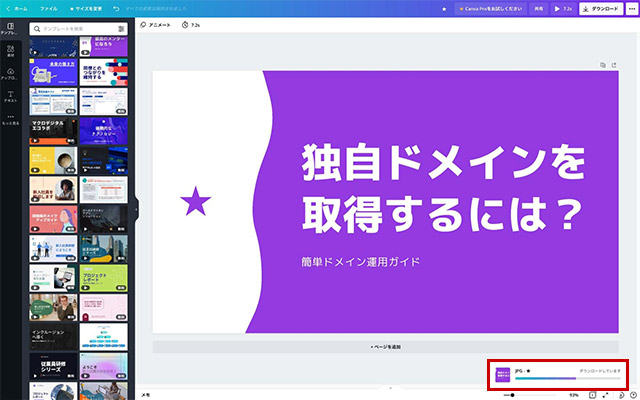Choose the white flowchart diagram template

point(103,337)
